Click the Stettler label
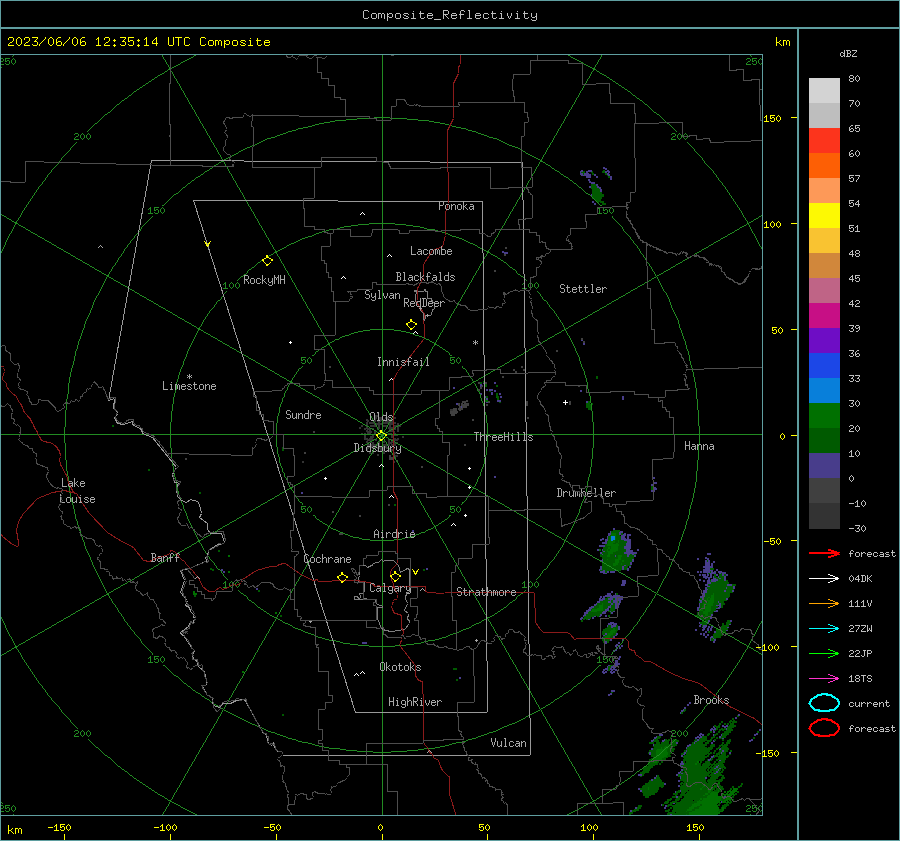This screenshot has width=900, height=841. tap(583, 289)
